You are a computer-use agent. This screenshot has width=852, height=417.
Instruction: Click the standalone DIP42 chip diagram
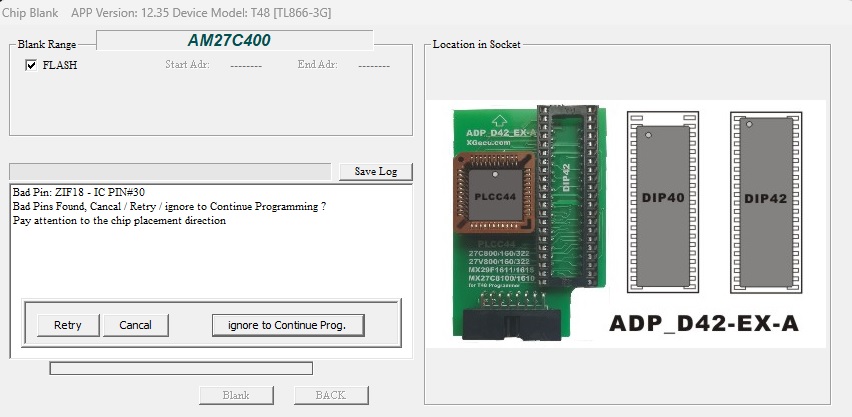[764, 200]
